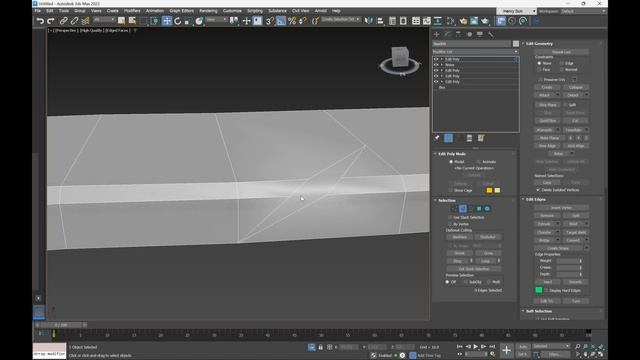
Task: Open the Workspace dropdown at top right
Action: click(584, 11)
